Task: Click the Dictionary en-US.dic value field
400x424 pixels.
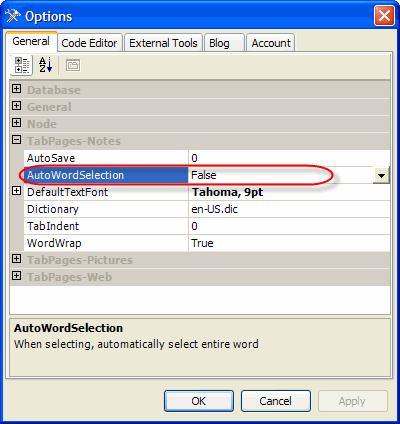Action: click(x=289, y=209)
